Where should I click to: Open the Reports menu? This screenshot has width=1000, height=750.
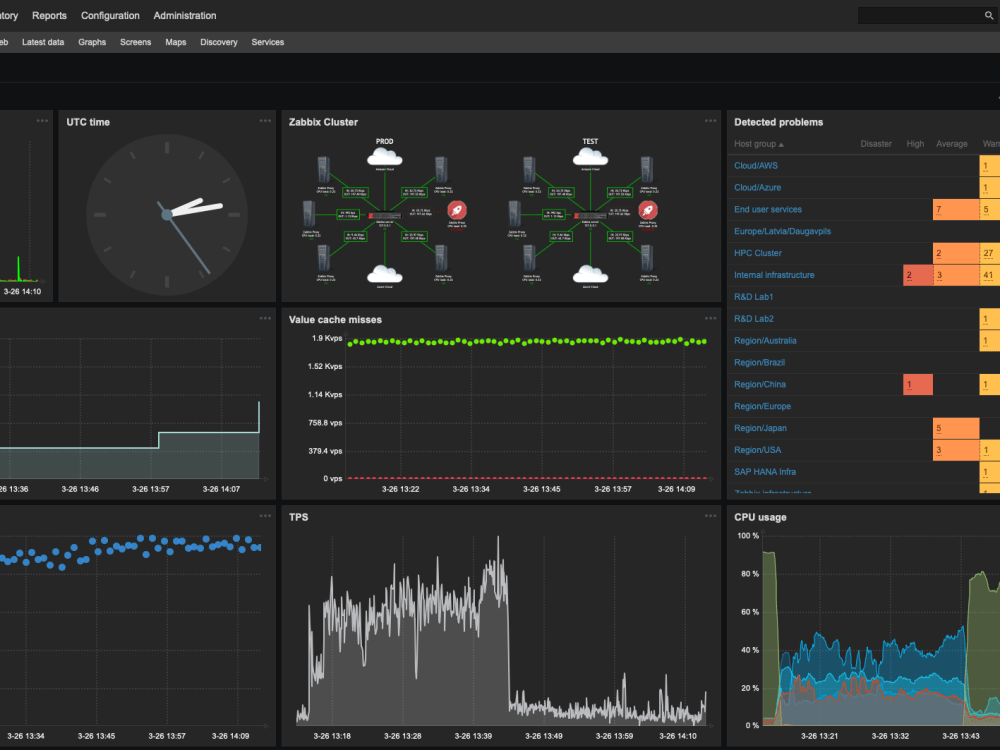pyautogui.click(x=48, y=15)
